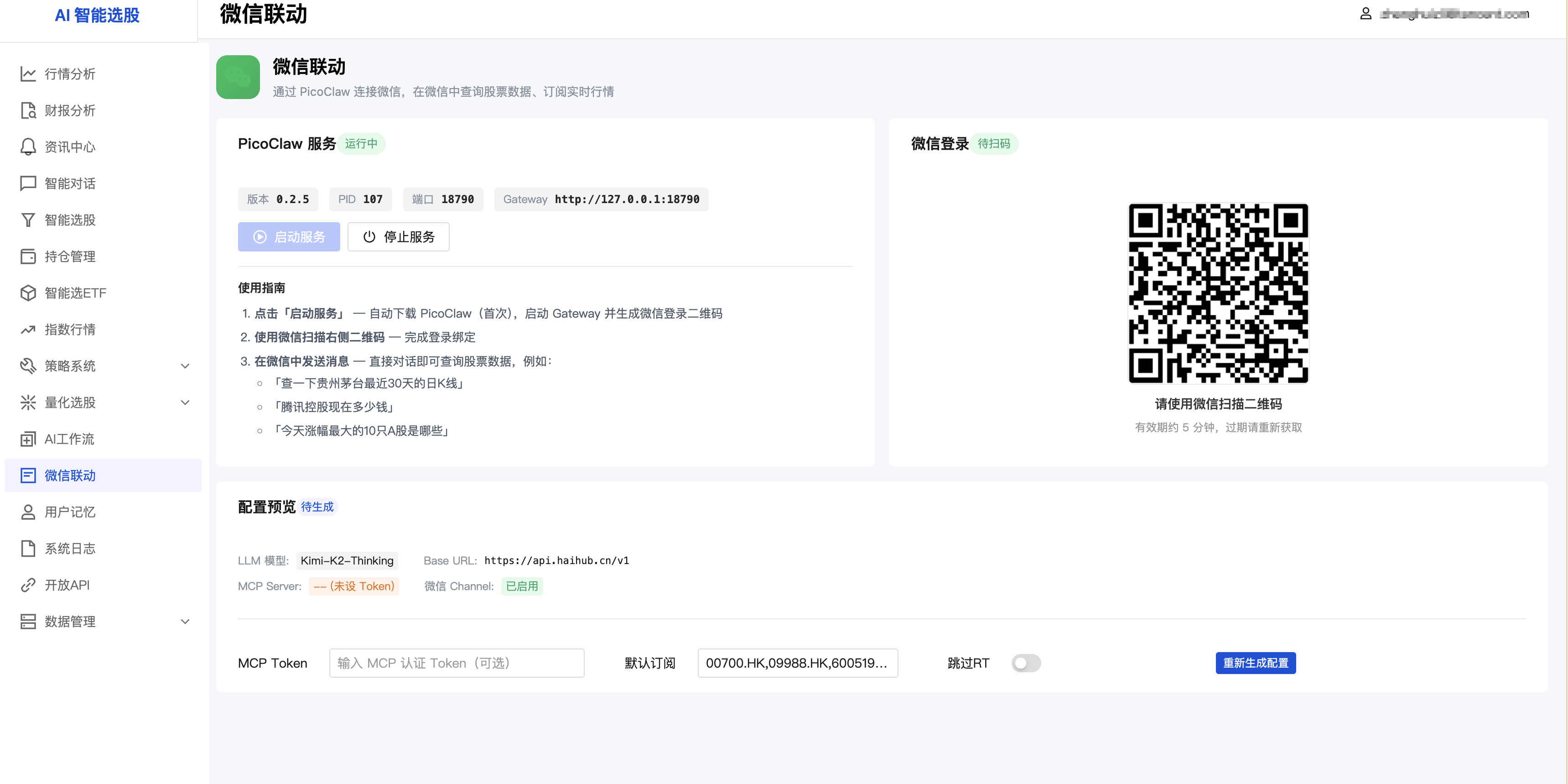Click the 停止服务 button
1568x784 pixels.
(x=399, y=237)
